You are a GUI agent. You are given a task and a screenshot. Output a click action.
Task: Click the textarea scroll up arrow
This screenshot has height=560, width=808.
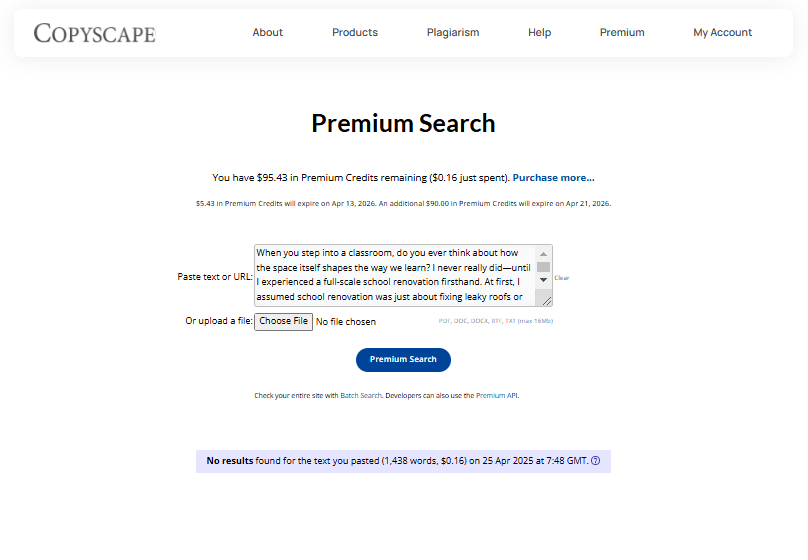pyautogui.click(x=543, y=254)
